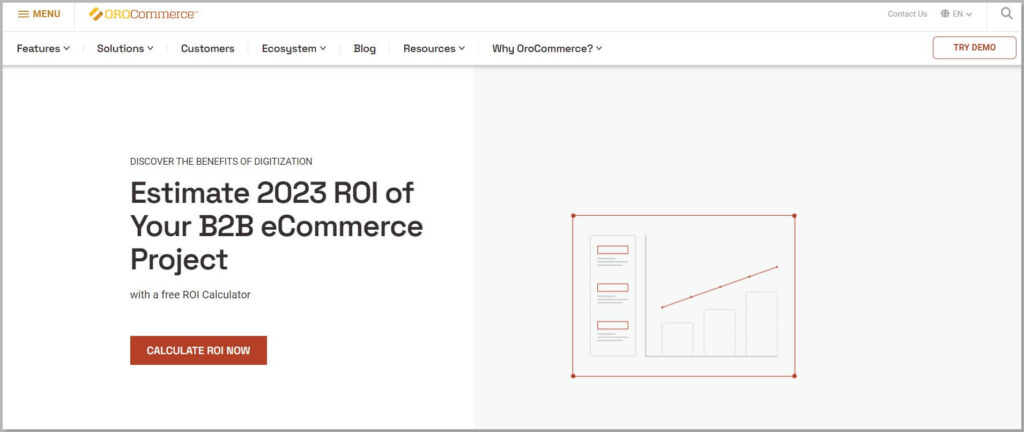Click the Estimate 2023 ROI headline
Screen dimensions: 1024x432
[x=277, y=226]
